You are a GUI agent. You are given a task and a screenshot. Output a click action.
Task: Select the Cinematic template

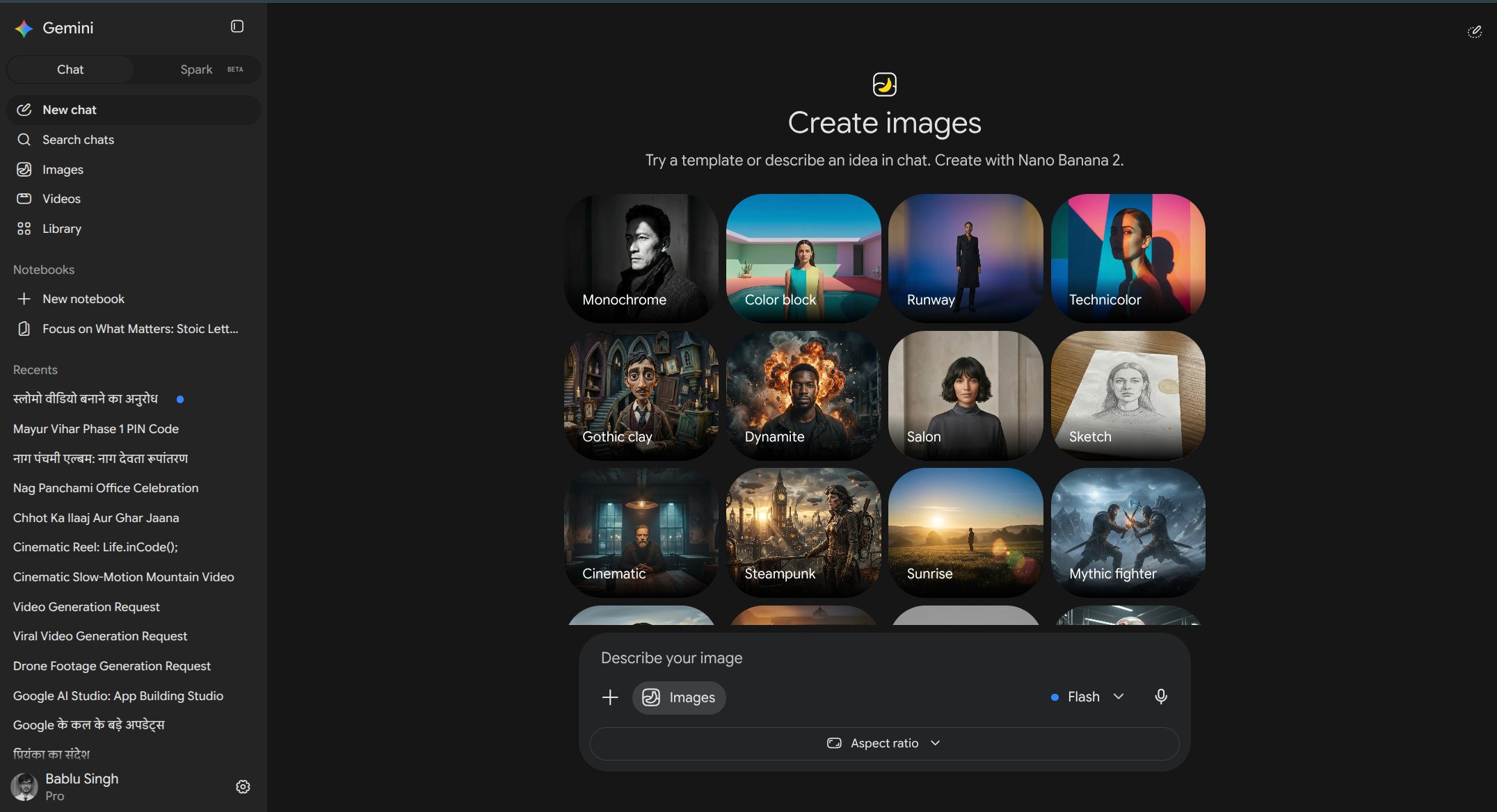click(x=641, y=532)
